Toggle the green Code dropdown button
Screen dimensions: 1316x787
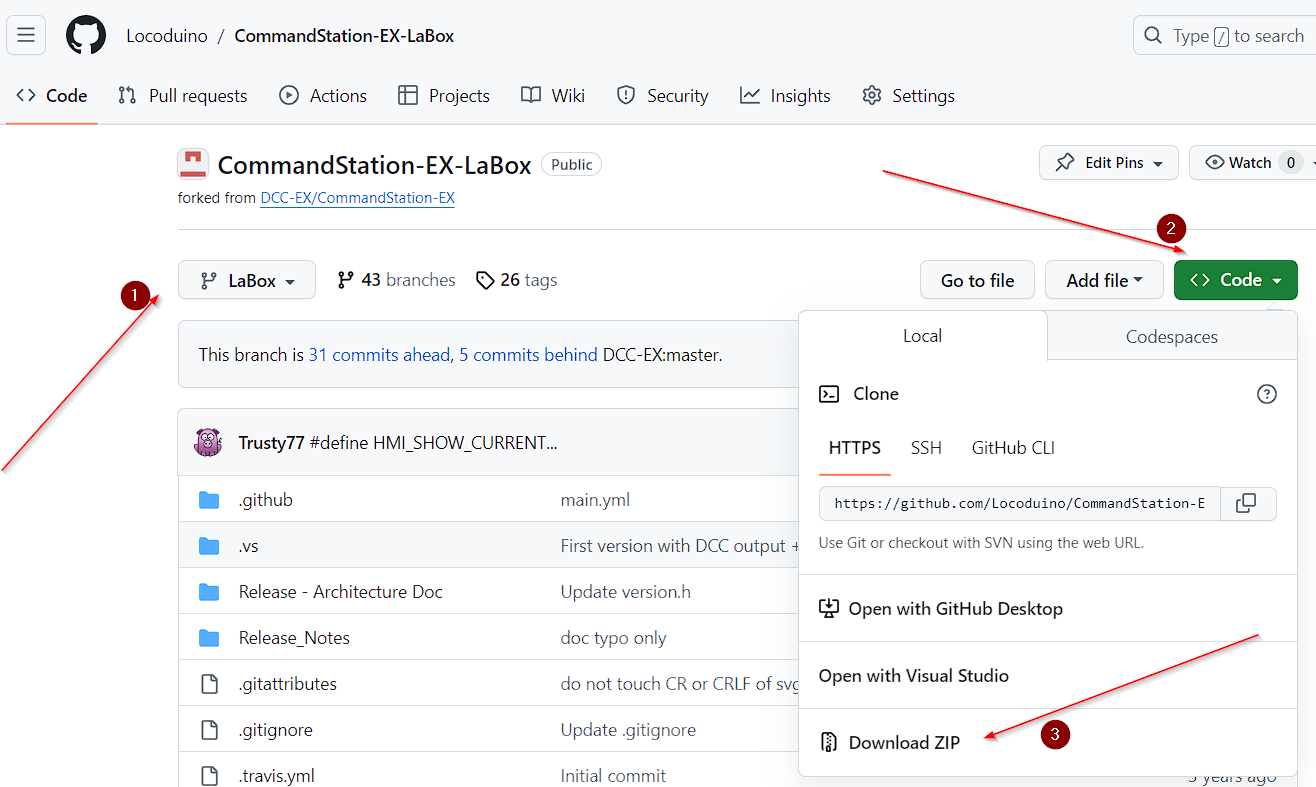tap(1236, 281)
